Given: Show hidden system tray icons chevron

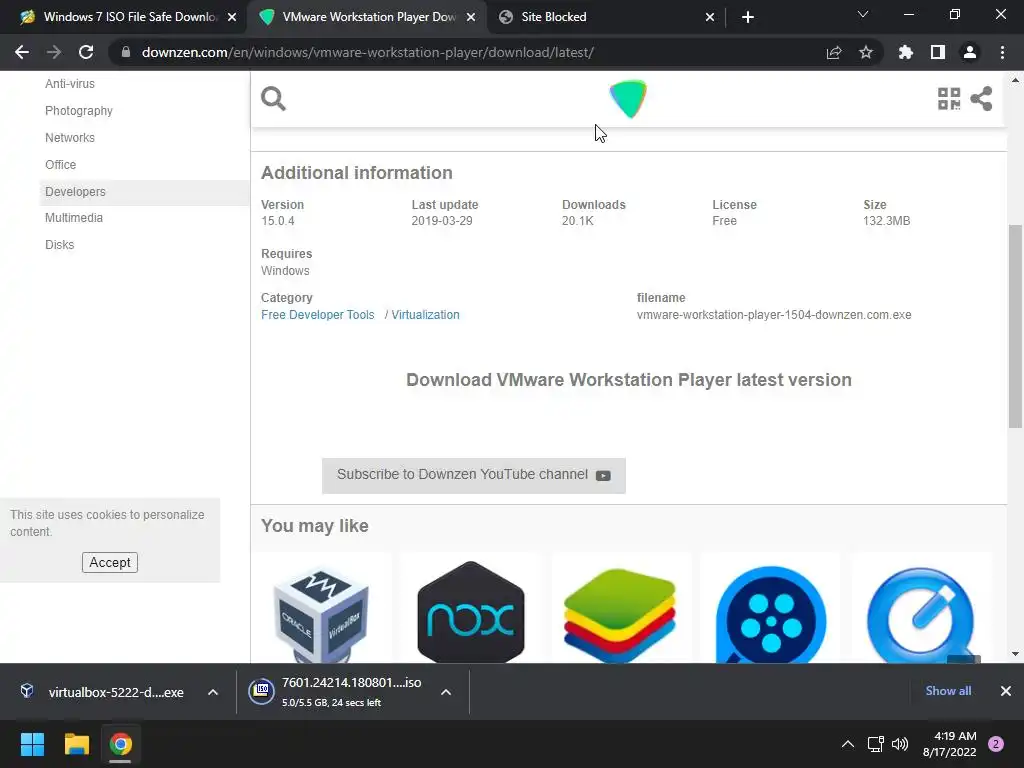Looking at the screenshot, I should click(x=848, y=744).
